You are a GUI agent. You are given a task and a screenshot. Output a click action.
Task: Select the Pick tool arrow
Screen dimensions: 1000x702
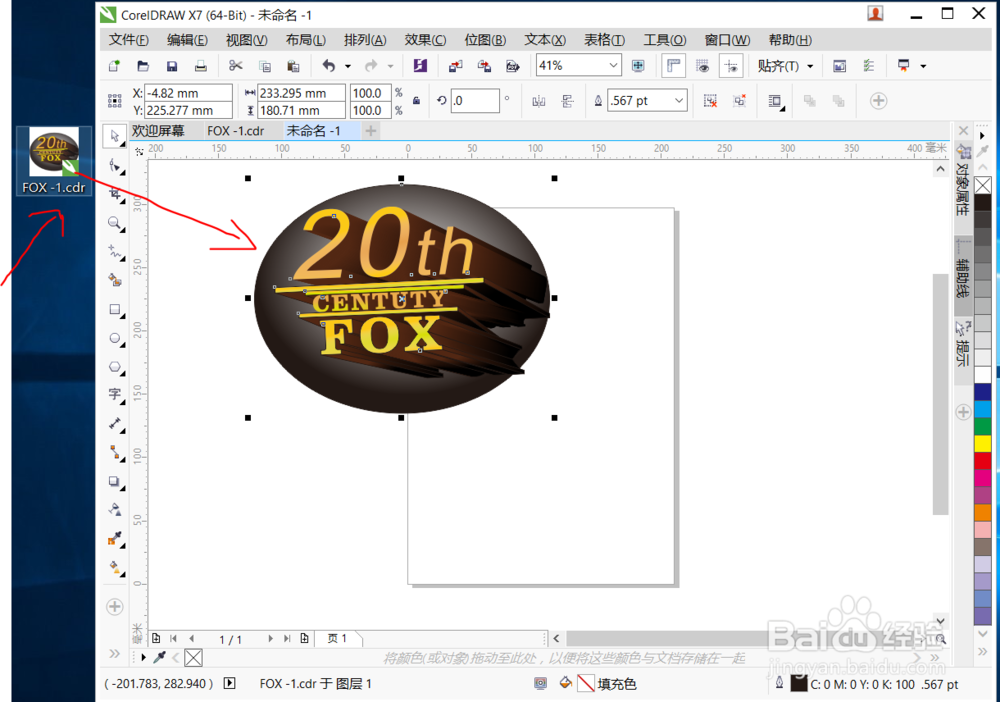(x=115, y=135)
